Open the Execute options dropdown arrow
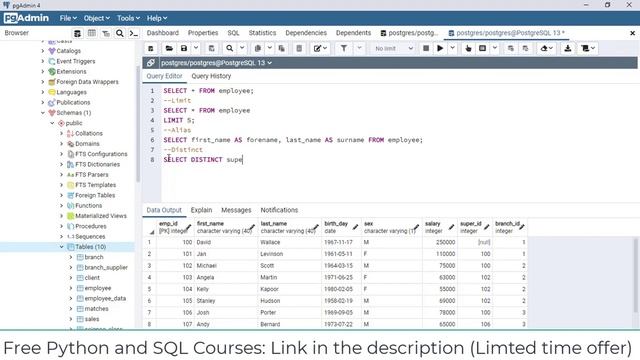640x360 pixels. 452,48
